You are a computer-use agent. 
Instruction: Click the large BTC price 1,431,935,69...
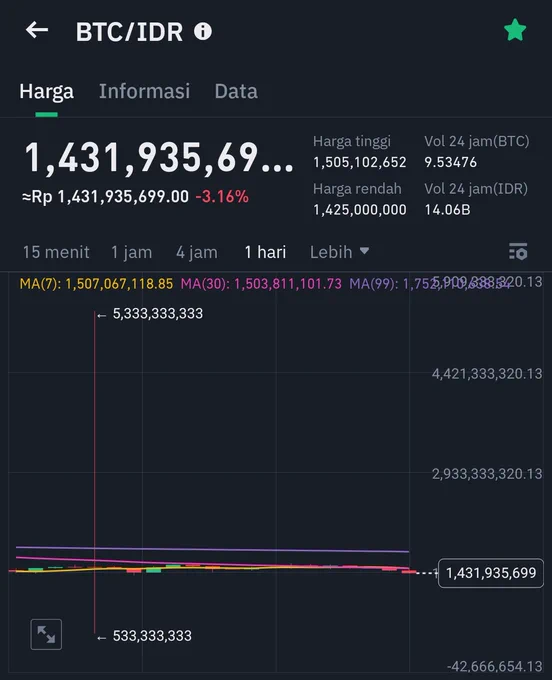click(159, 158)
